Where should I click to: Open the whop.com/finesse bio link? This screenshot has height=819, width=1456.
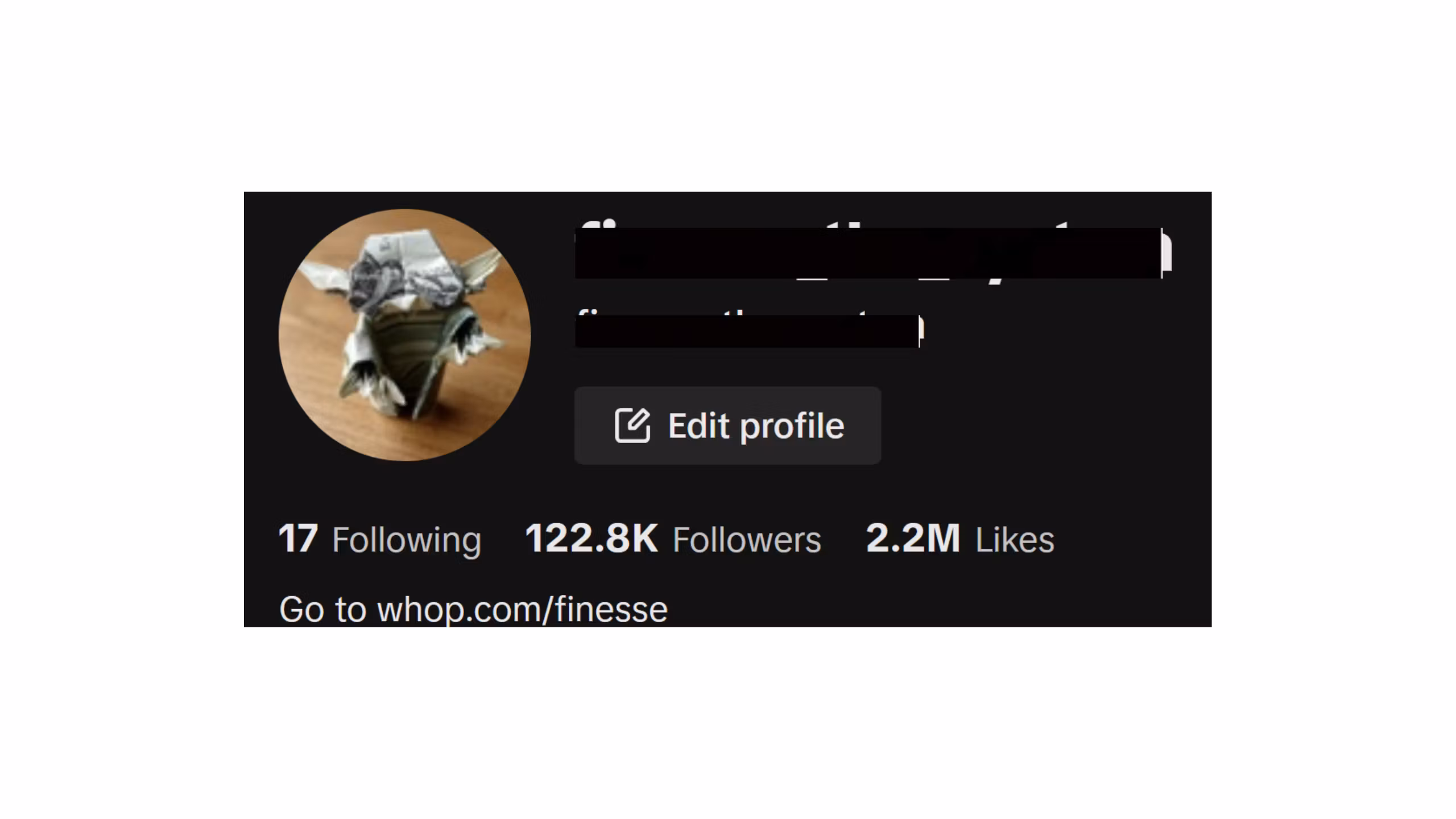coord(522,610)
